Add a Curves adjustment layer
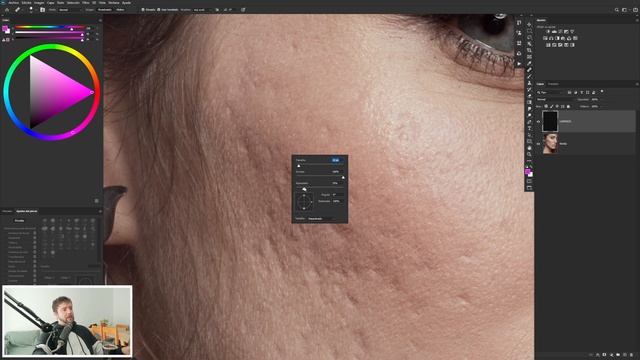 560,31
